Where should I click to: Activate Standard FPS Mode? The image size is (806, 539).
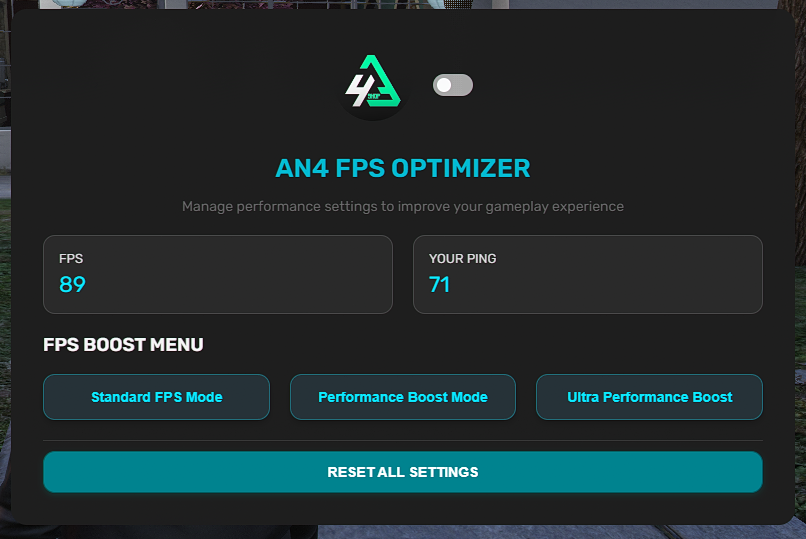157,397
